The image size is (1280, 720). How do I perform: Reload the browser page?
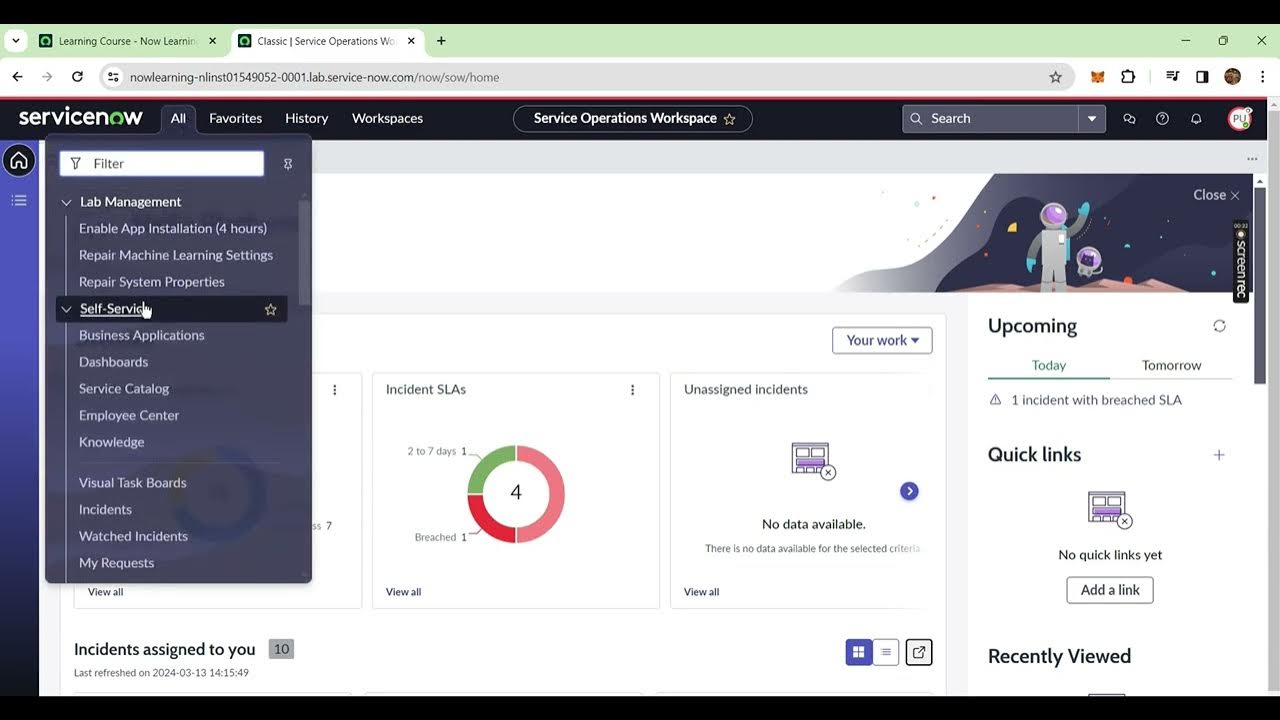point(77,77)
